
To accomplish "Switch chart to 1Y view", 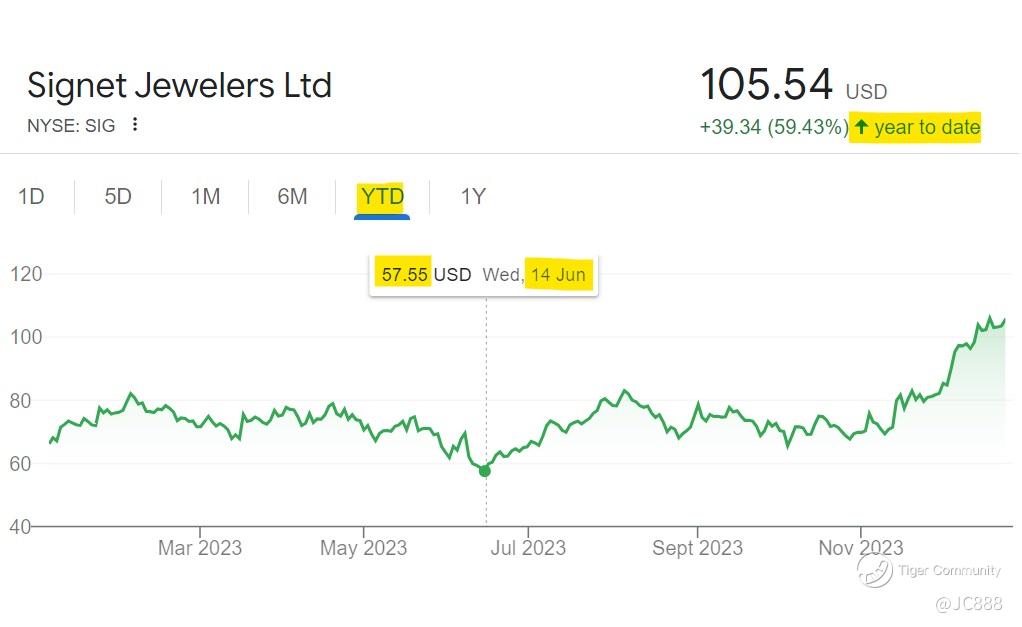I will point(473,196).
